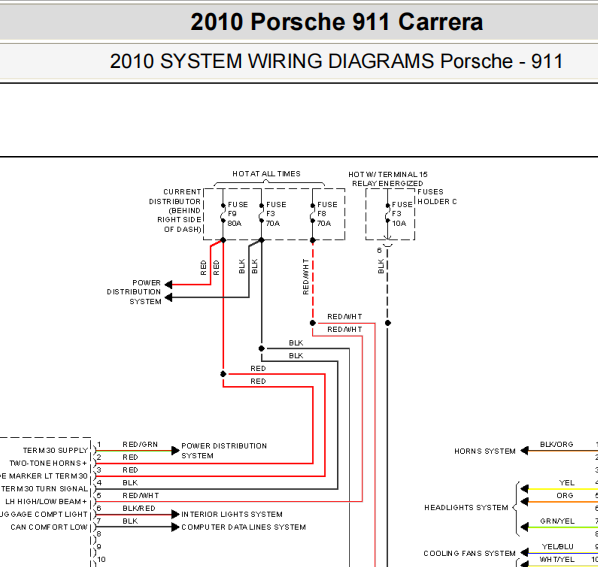Click the 'YEL' wire label
The width and height of the screenshot is (598, 567).
(x=567, y=483)
